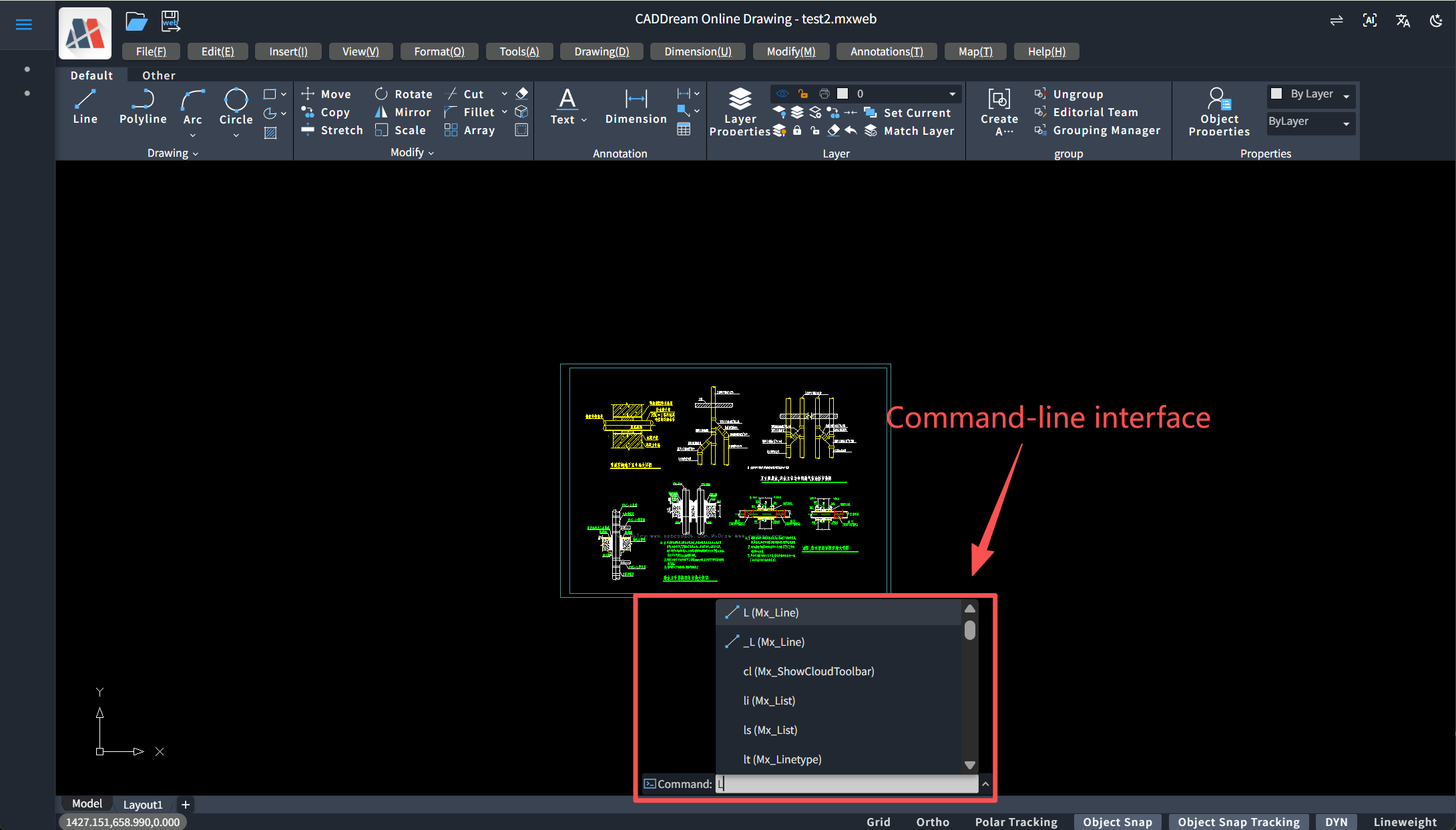Screen dimensions: 1456x830
Task: Open a file with the folder icon
Action: pos(136,21)
